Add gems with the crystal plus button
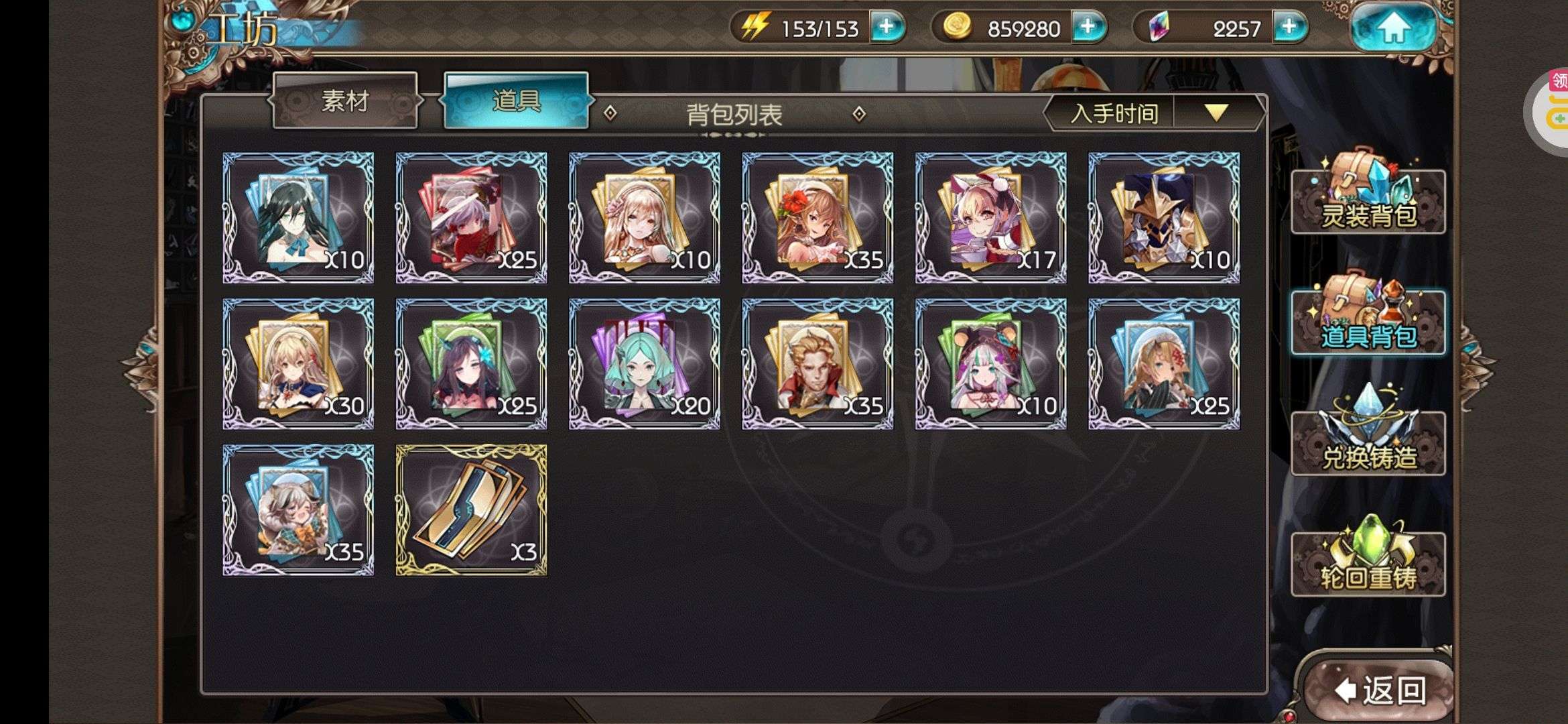The image size is (1568, 724). pos(1290,27)
